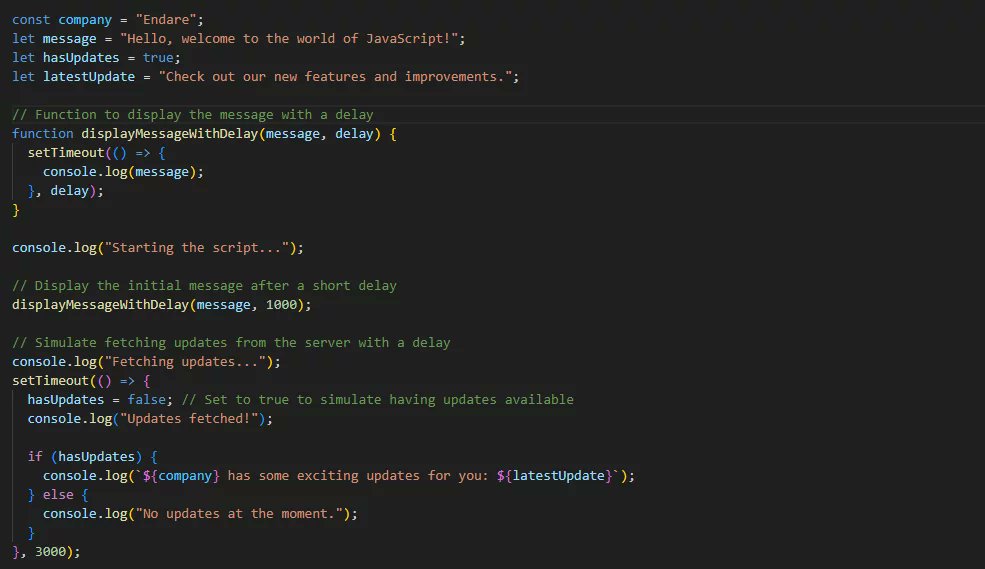Screen dimensions: 985x569
Task: Click the setTimeout call below "Fetching updates..."
Action: [x=50, y=381]
